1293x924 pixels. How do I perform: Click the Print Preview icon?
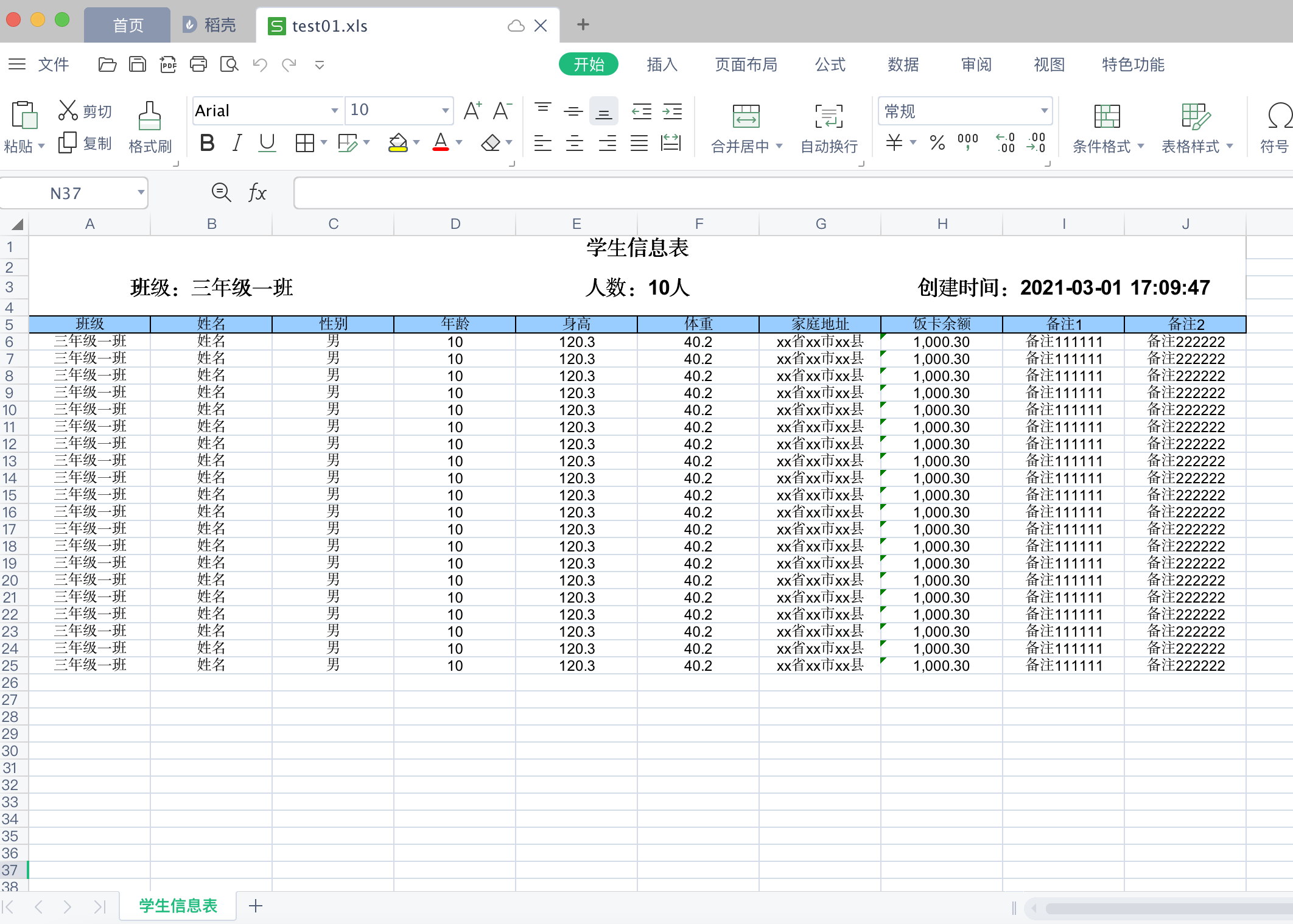(229, 65)
